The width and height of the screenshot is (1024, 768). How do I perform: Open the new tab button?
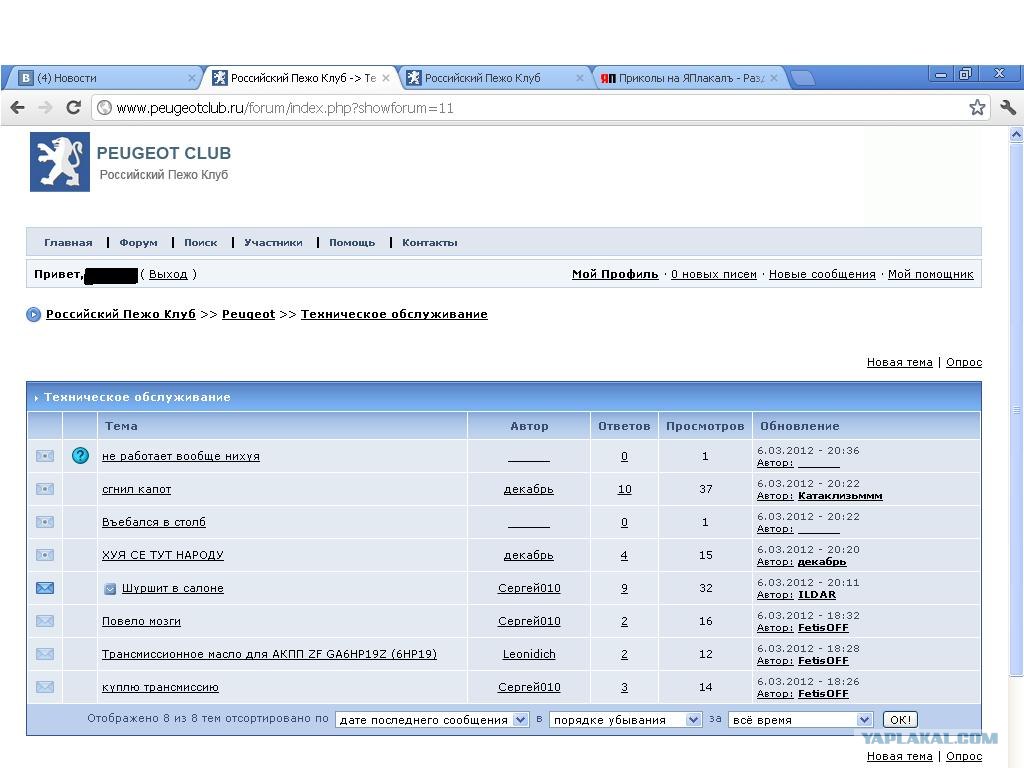(803, 78)
